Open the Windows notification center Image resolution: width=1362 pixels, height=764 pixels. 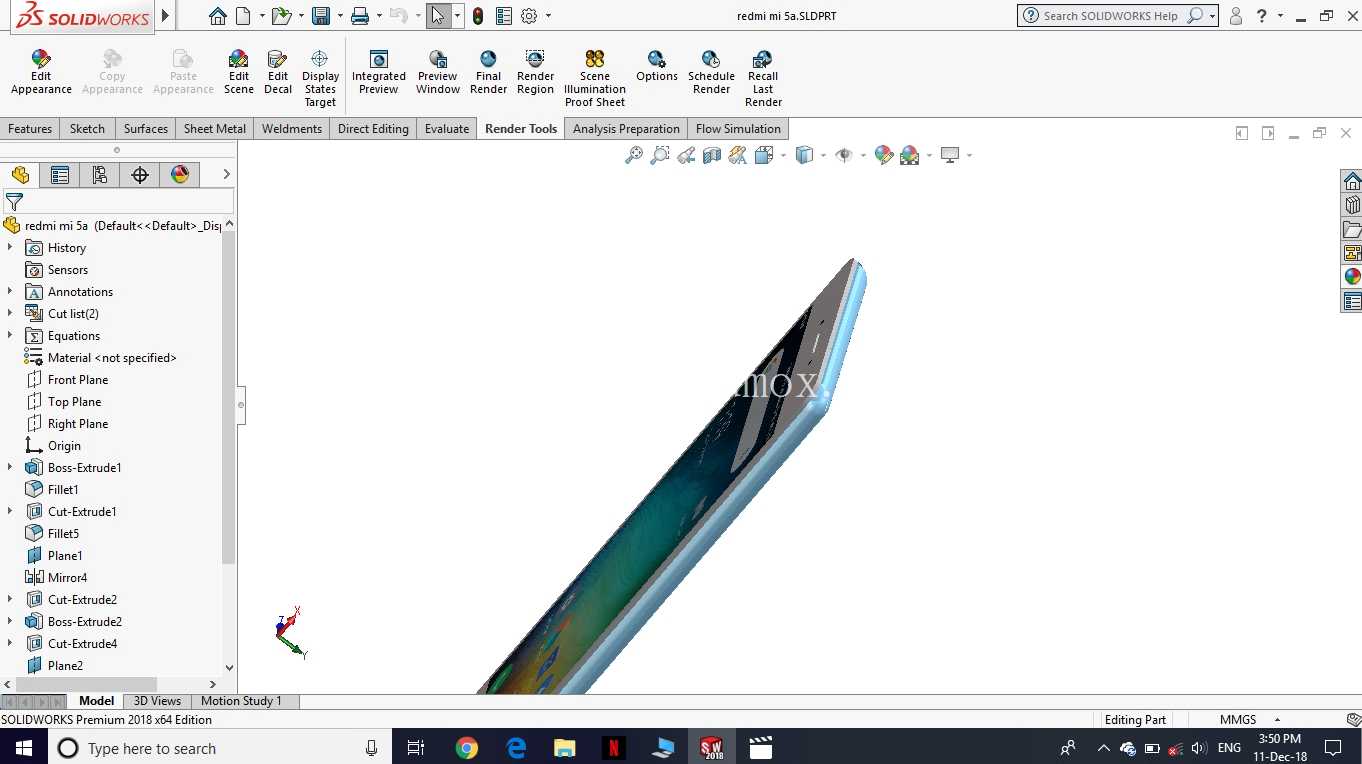coord(1333,748)
